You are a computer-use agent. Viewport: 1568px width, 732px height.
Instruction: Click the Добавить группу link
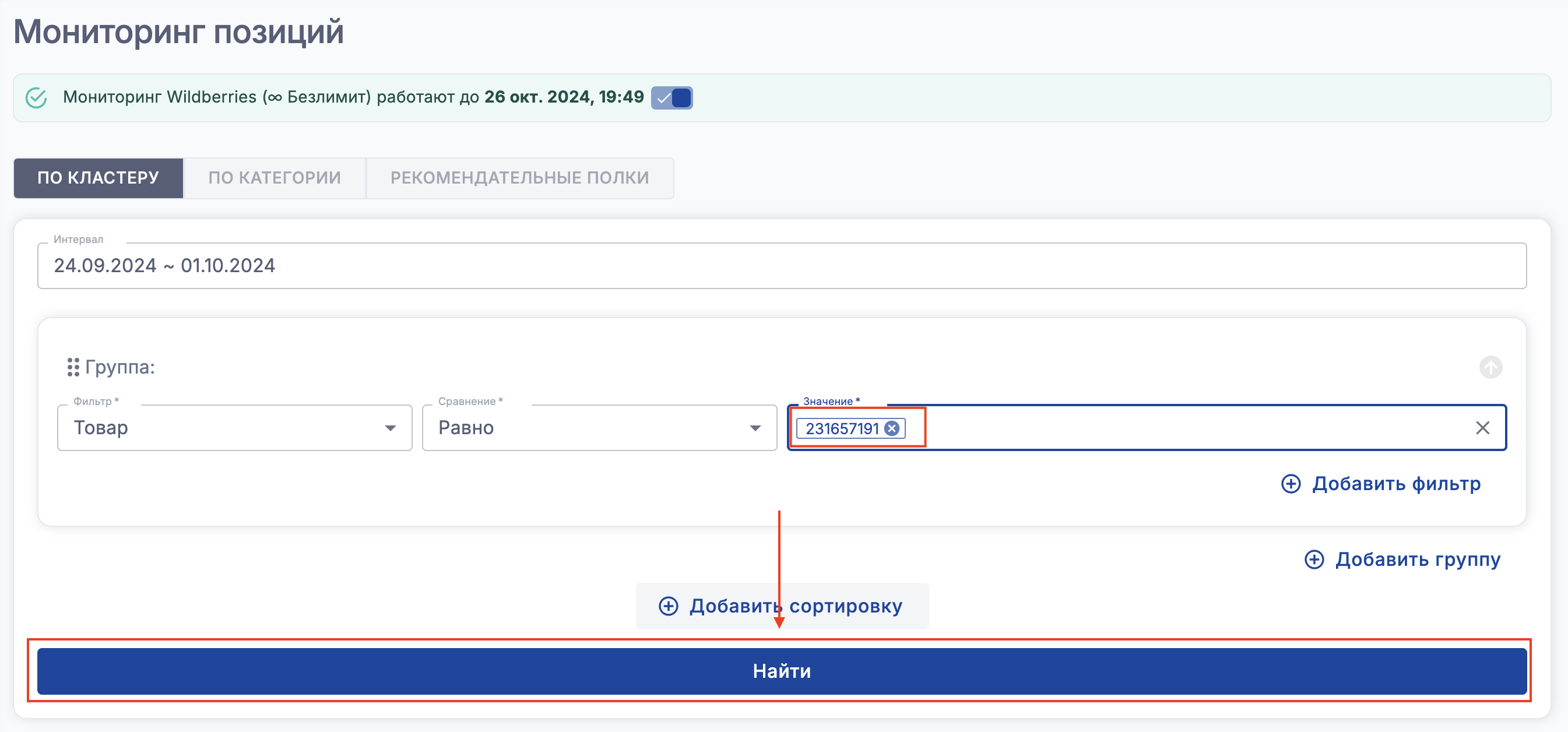(1418, 559)
